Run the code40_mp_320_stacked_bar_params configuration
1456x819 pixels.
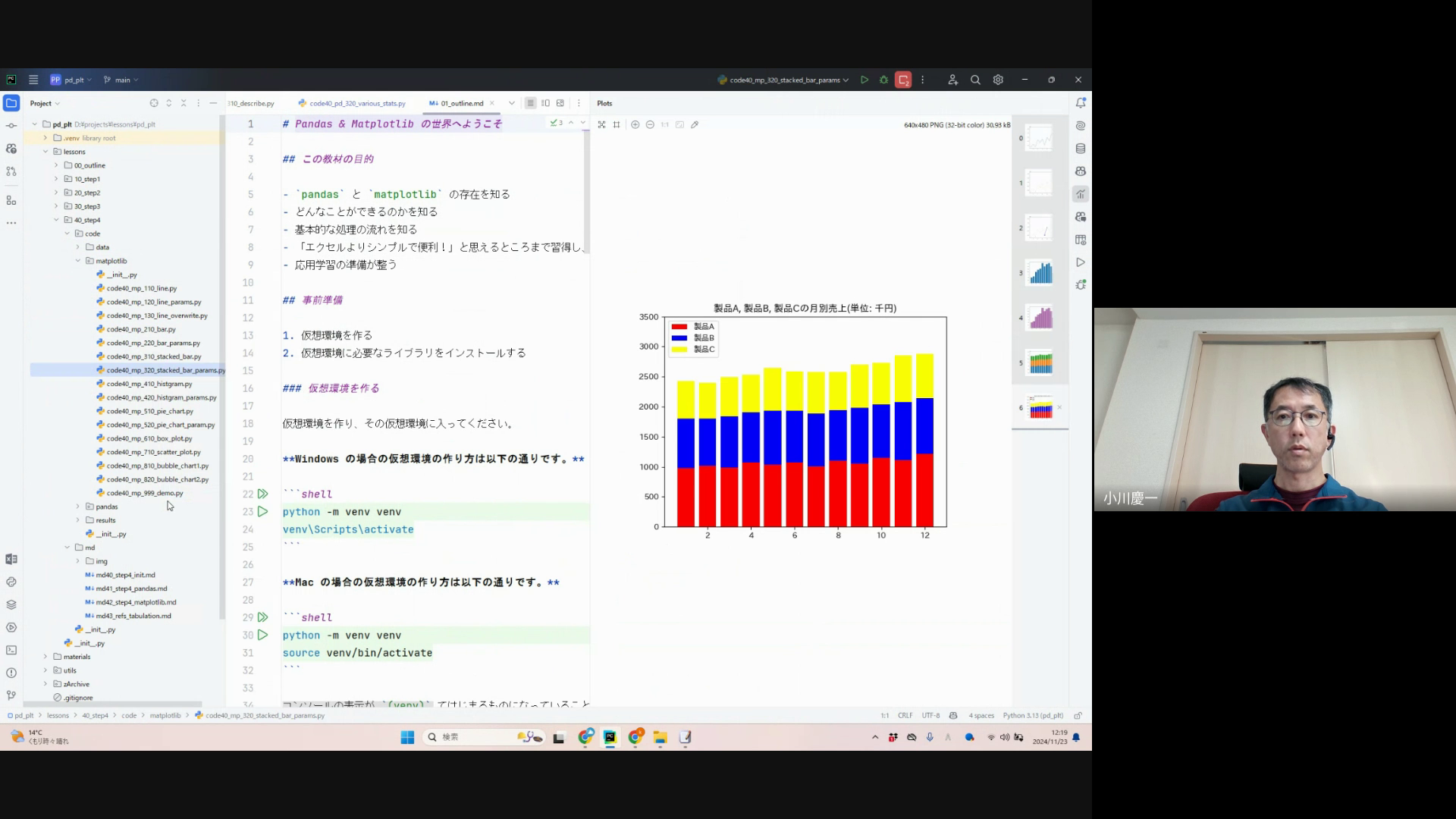864,80
